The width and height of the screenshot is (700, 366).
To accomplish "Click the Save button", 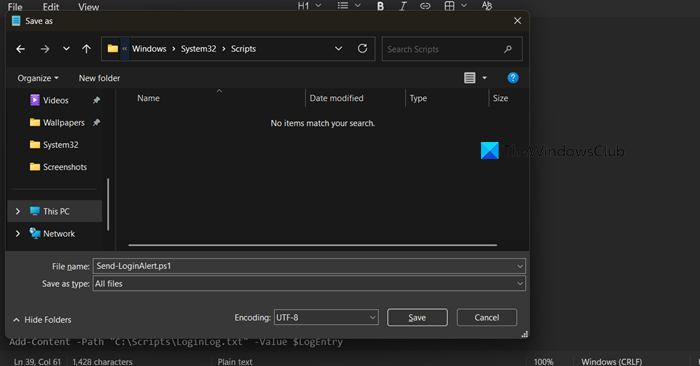I will 417,317.
